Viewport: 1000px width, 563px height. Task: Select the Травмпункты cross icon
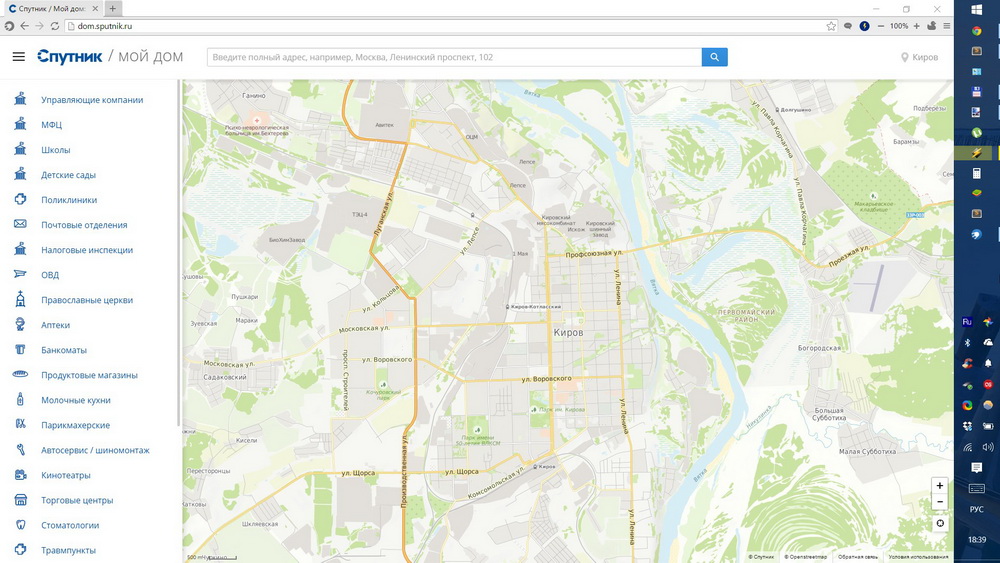point(20,549)
